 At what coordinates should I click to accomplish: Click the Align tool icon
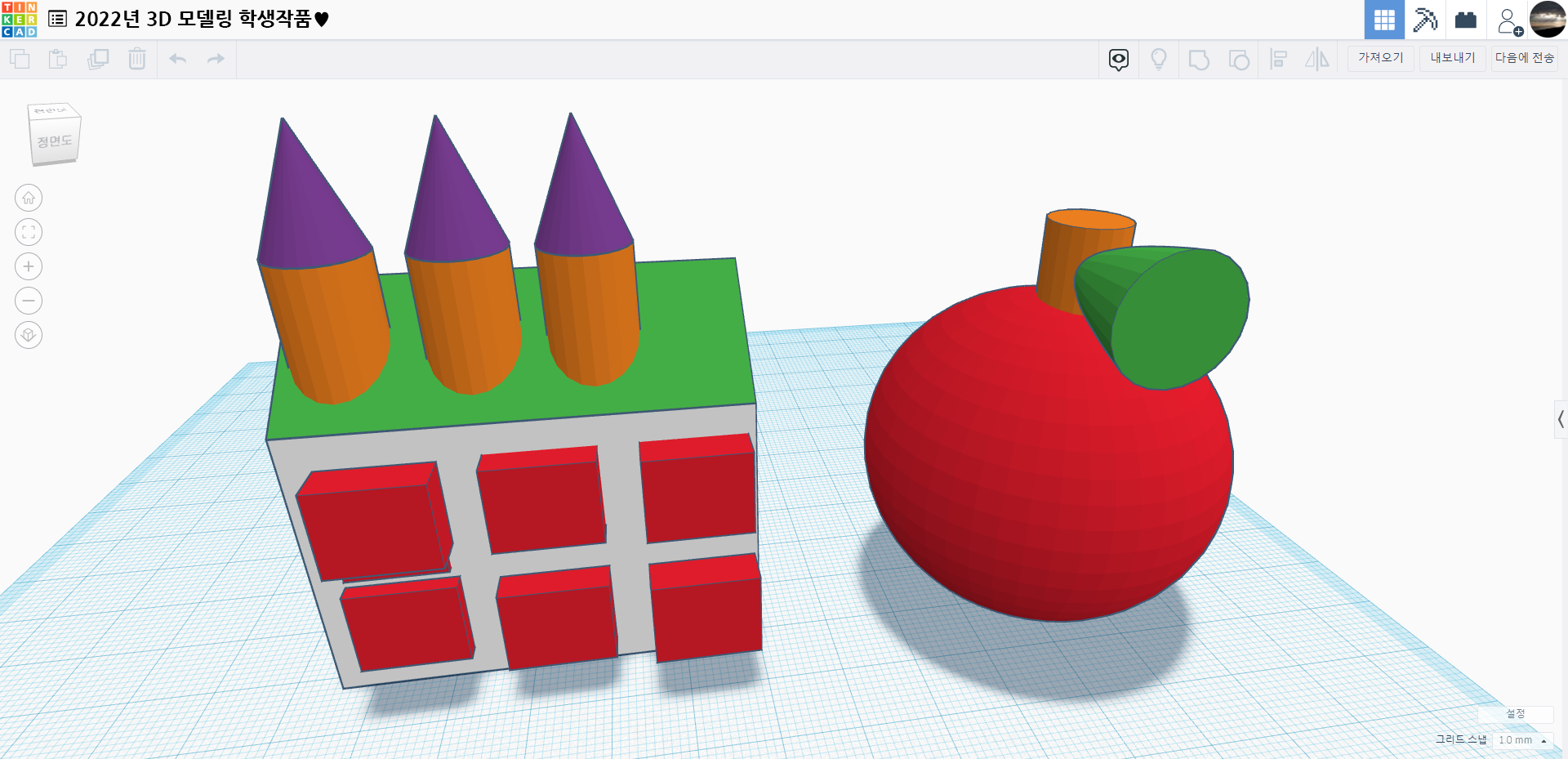pyautogui.click(x=1279, y=60)
